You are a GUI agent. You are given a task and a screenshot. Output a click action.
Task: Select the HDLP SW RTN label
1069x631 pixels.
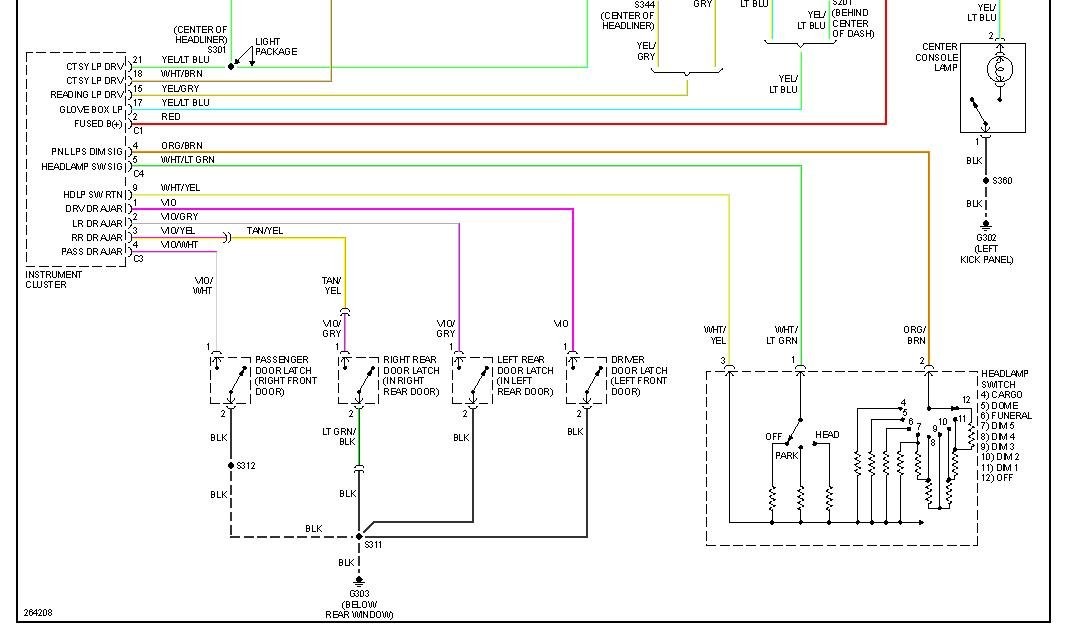pos(93,195)
